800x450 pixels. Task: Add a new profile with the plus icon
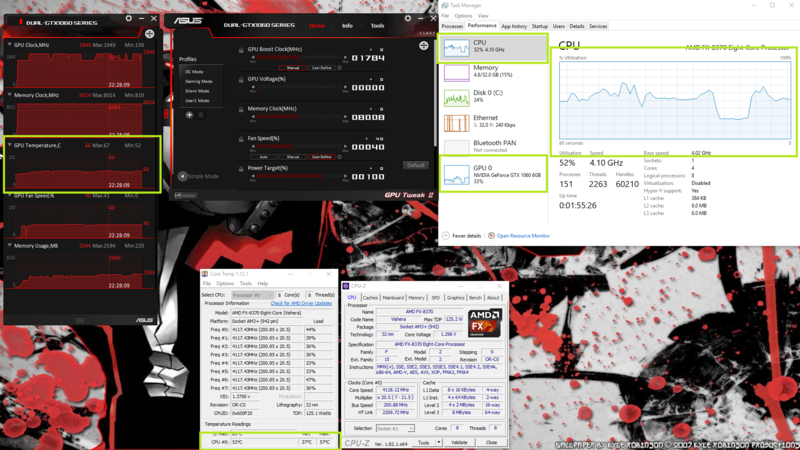189,115
